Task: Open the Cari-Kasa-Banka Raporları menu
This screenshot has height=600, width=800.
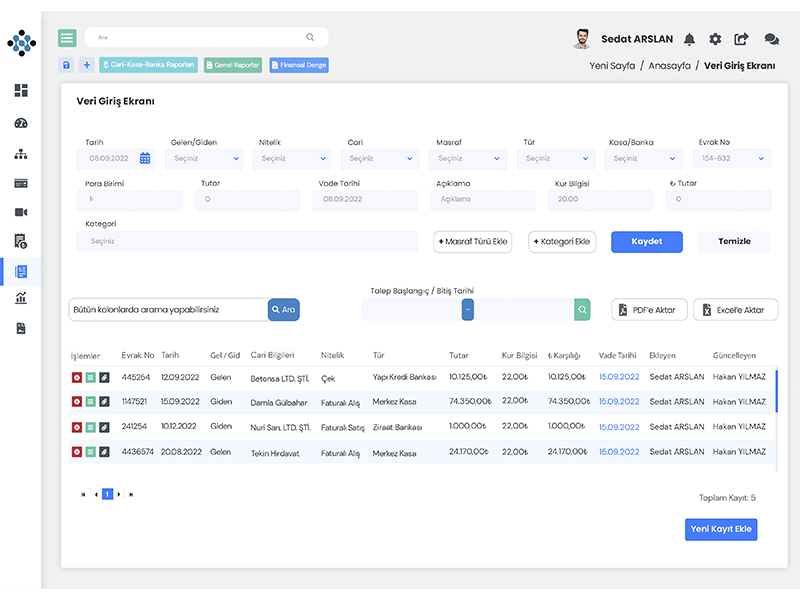Action: pos(149,65)
